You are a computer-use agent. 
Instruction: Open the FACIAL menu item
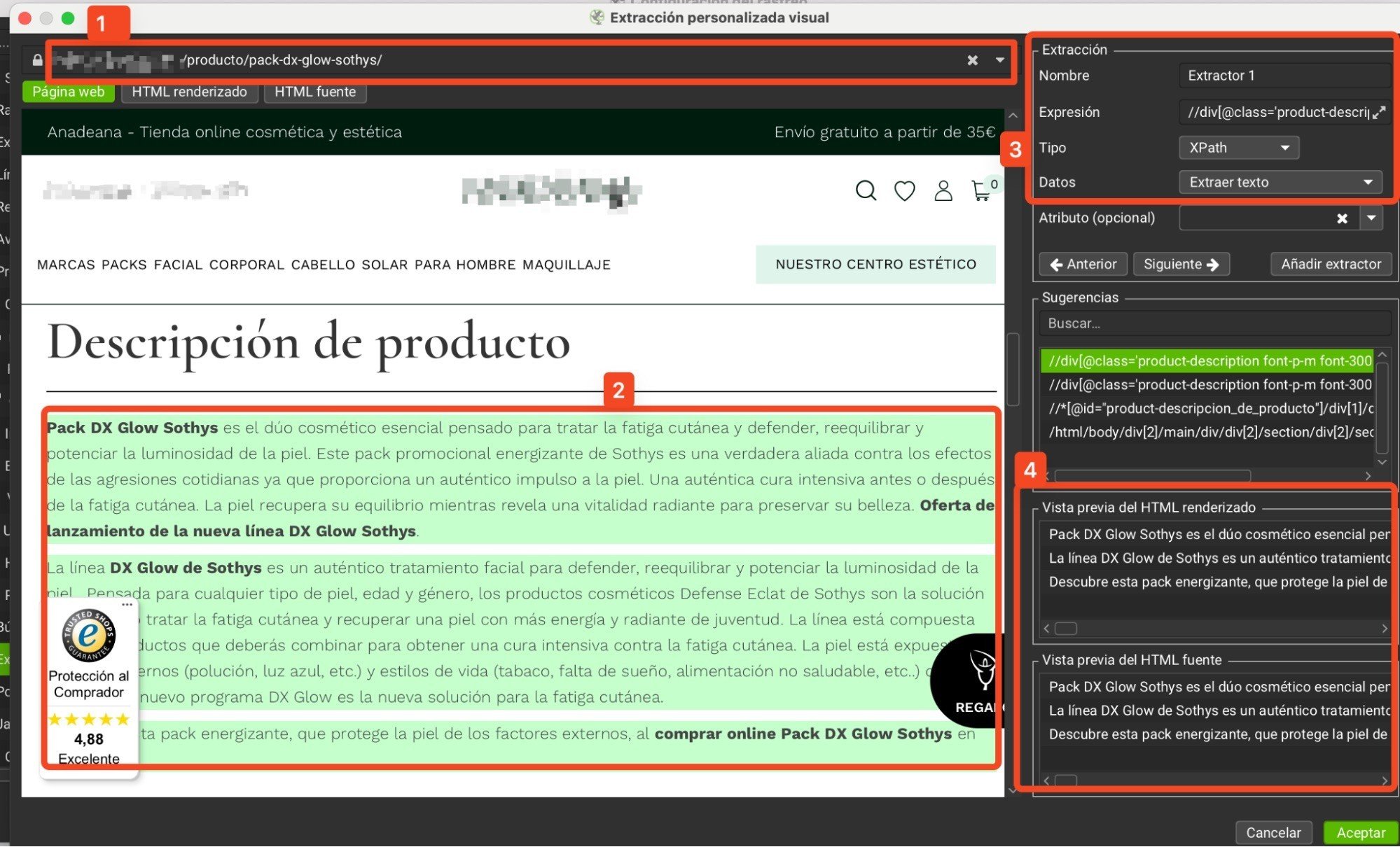(178, 265)
